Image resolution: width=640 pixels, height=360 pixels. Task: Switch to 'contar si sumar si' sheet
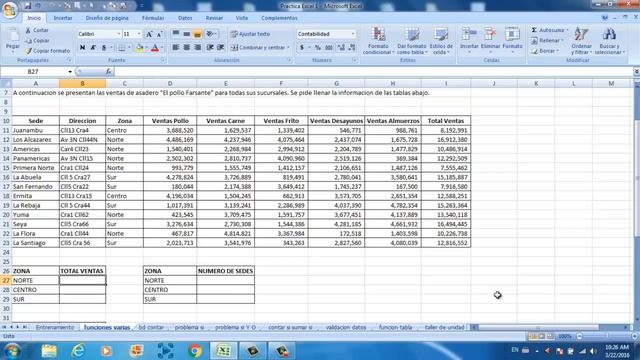click(x=290, y=327)
